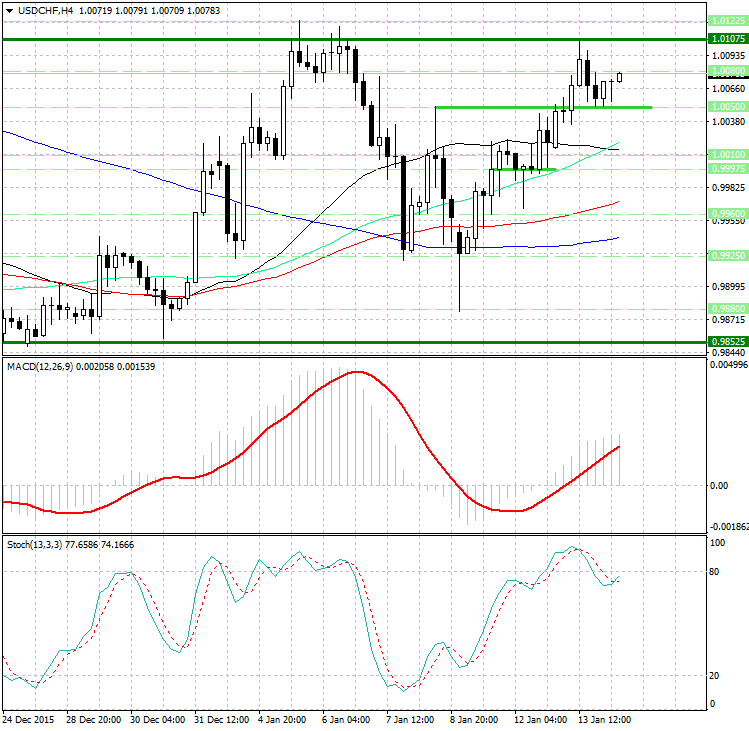Click the MACD 0.00 level label
Image resolution: width=749 pixels, height=731 pixels.
tap(718, 486)
